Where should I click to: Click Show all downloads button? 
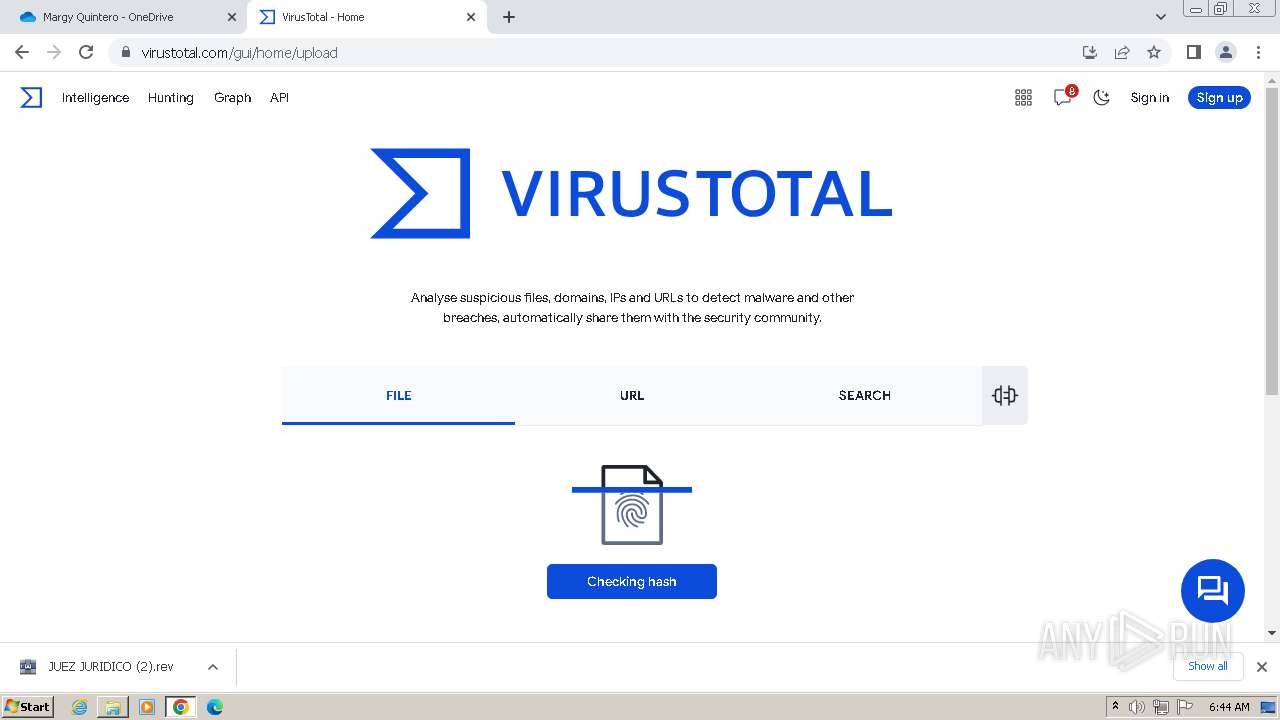[1207, 666]
